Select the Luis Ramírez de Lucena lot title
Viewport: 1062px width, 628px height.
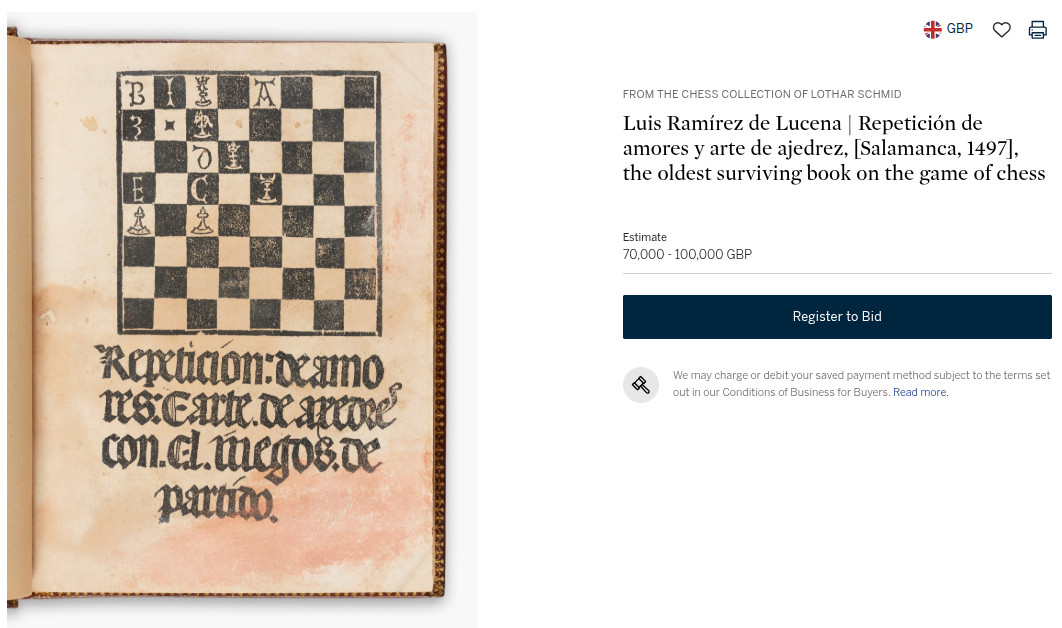pyautogui.click(x=834, y=148)
